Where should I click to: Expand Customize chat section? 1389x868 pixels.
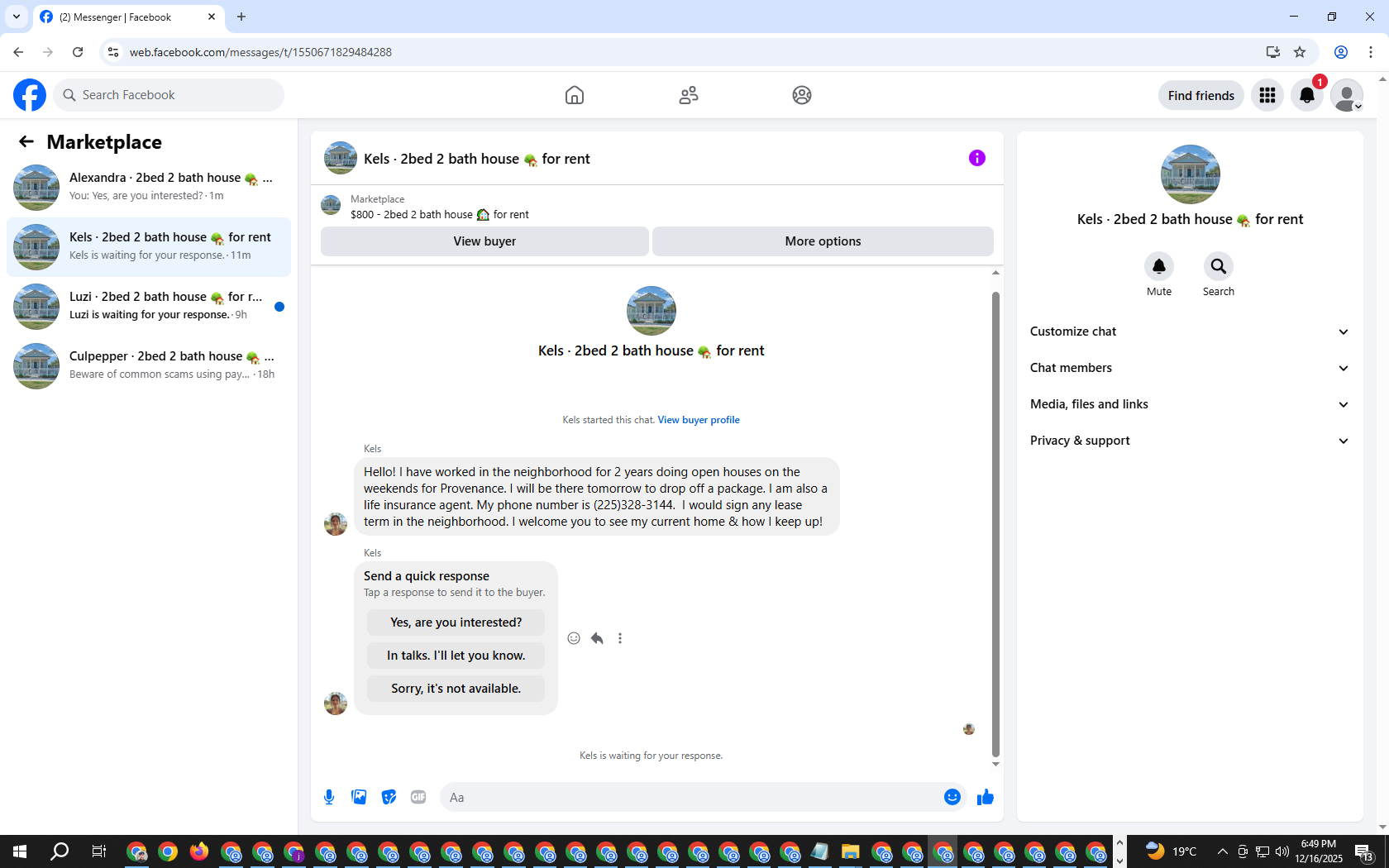(1190, 331)
